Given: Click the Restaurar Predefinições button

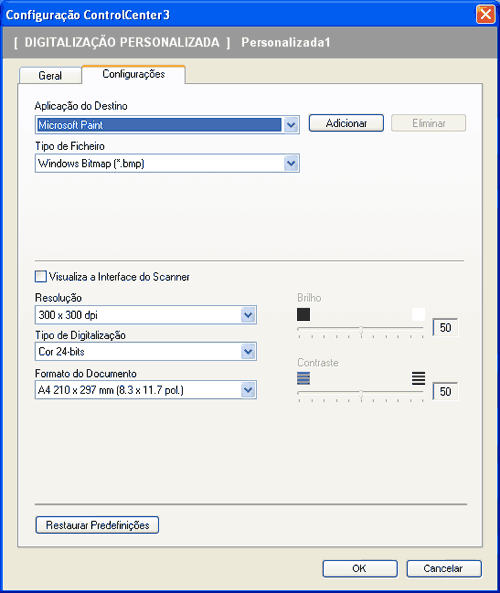Looking at the screenshot, I should 97,525.
